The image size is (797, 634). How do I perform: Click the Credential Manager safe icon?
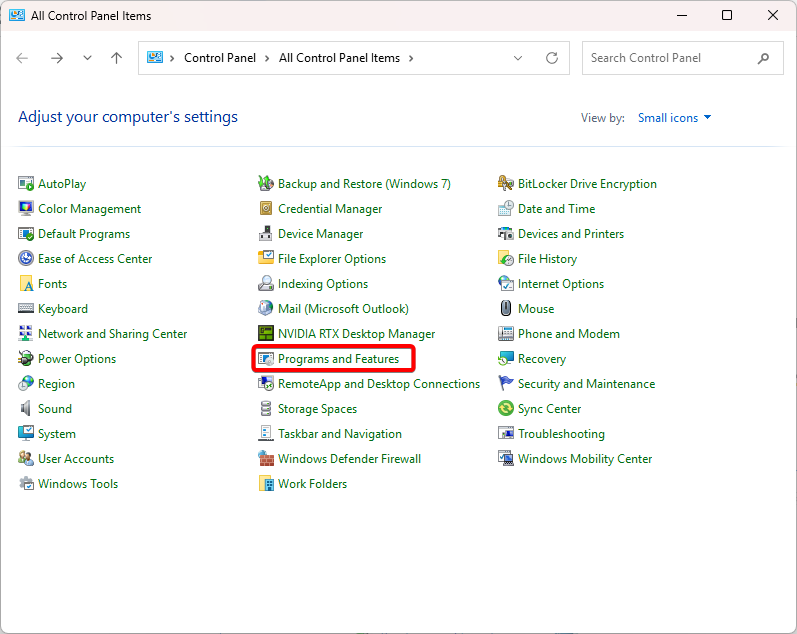(x=266, y=208)
